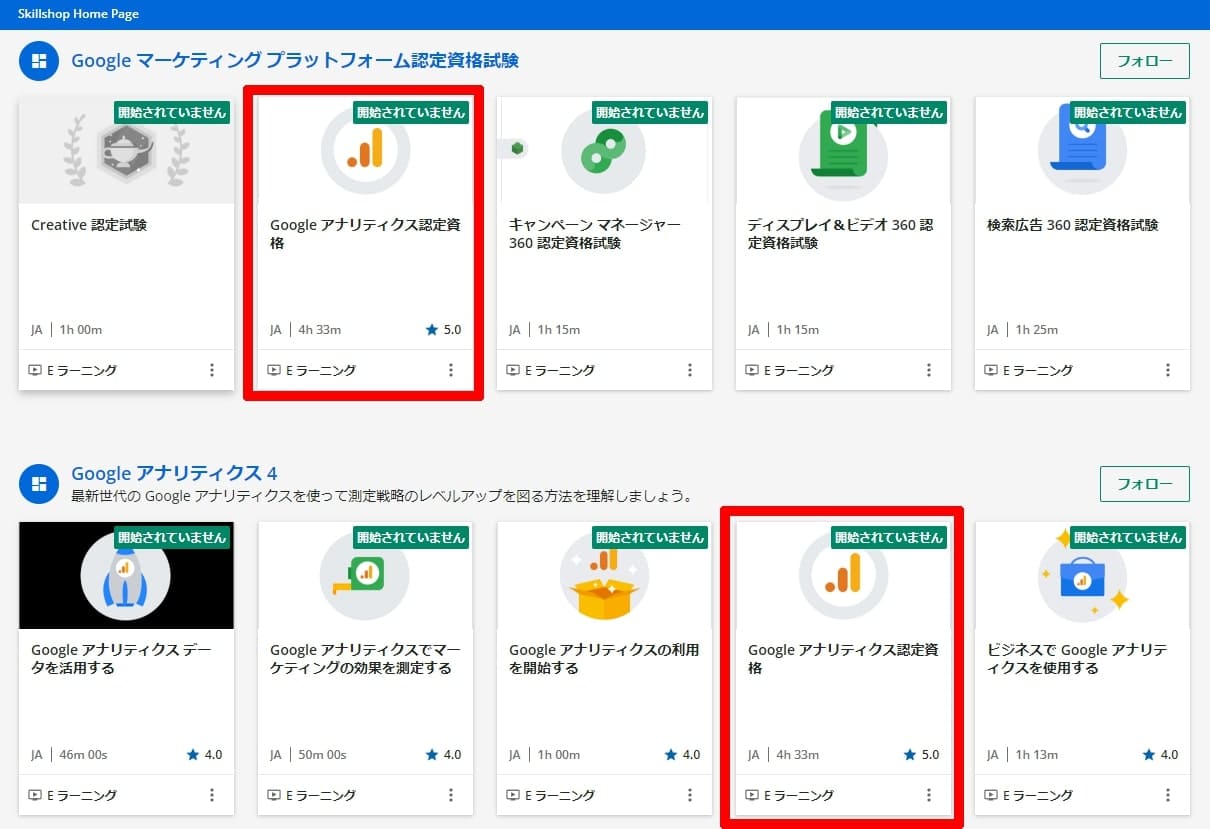Image resolution: width=1210 pixels, height=829 pixels.
Task: Click the 1h 00m duration on Creative 認定試験
Action: 81,330
